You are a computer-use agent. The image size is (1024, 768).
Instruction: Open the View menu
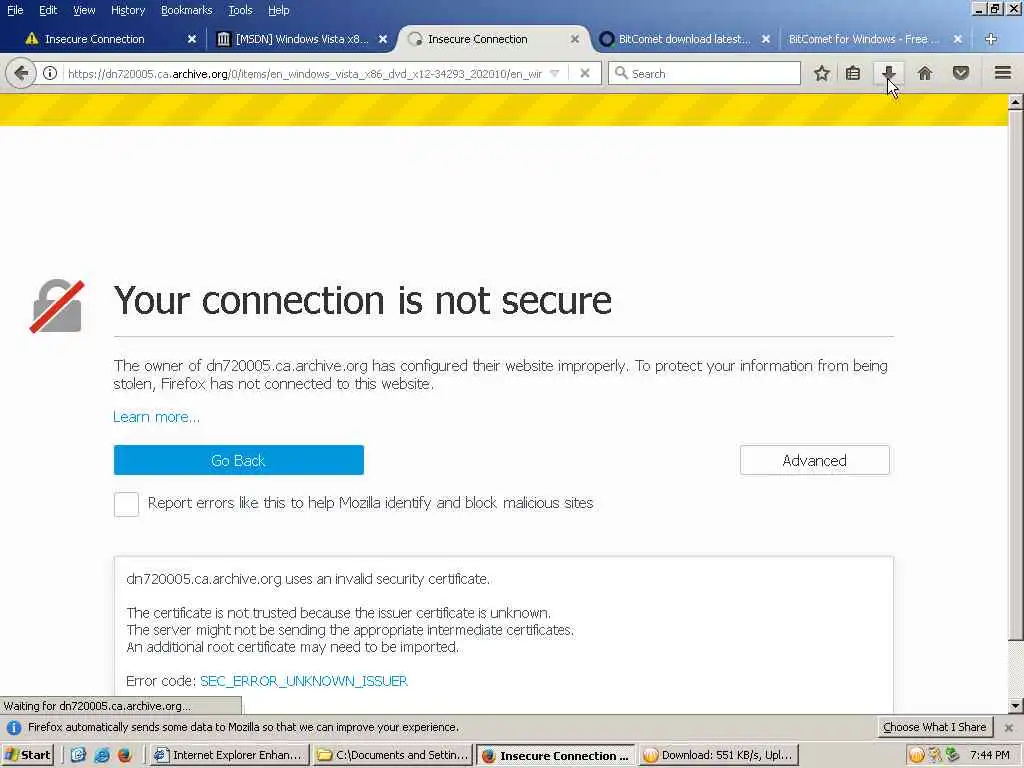(84, 10)
